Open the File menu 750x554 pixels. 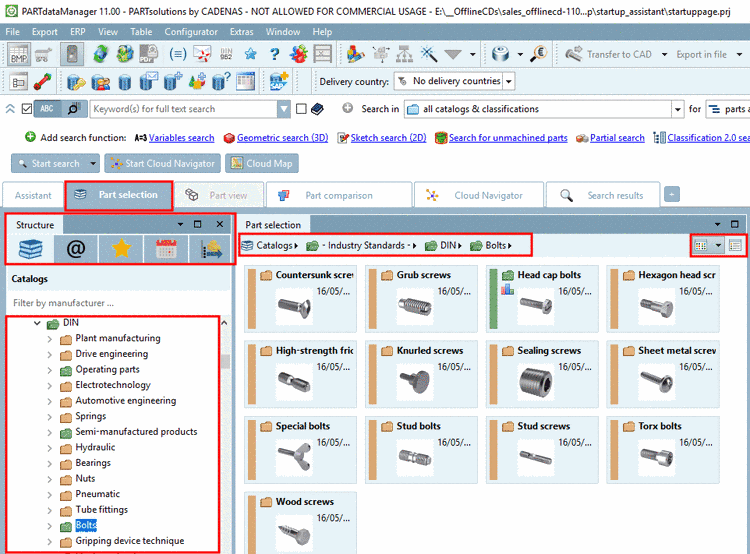12,32
